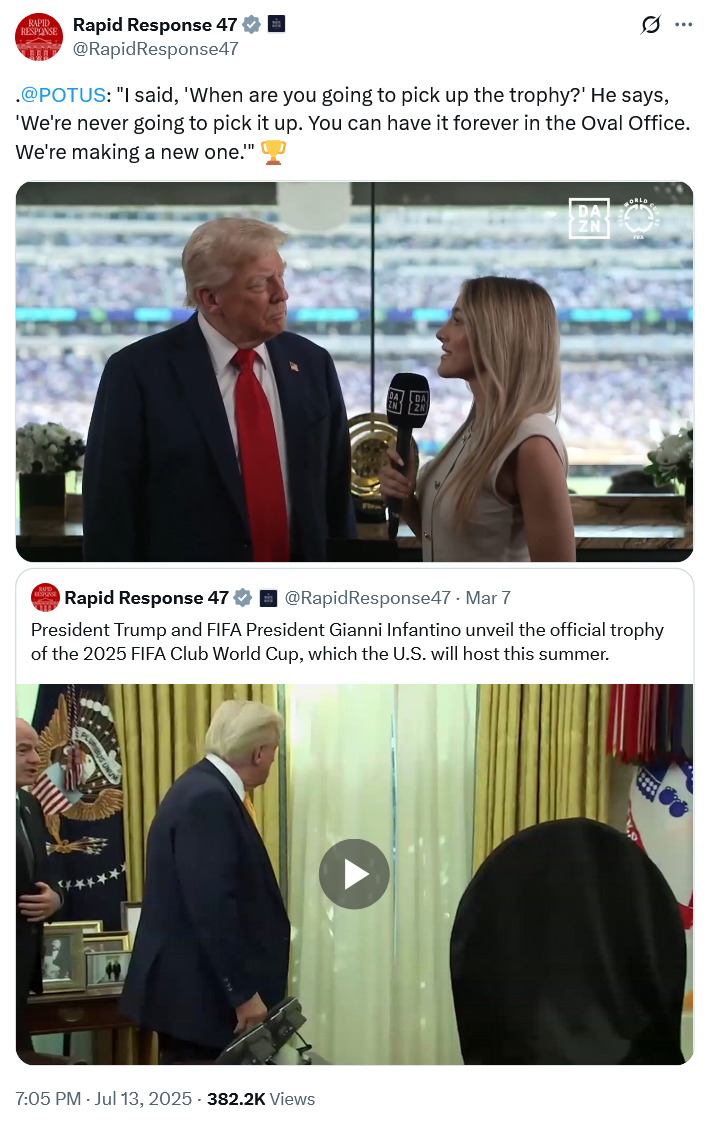
Task: Click the affiliation badge in the quoted tweet
Action: 268,597
